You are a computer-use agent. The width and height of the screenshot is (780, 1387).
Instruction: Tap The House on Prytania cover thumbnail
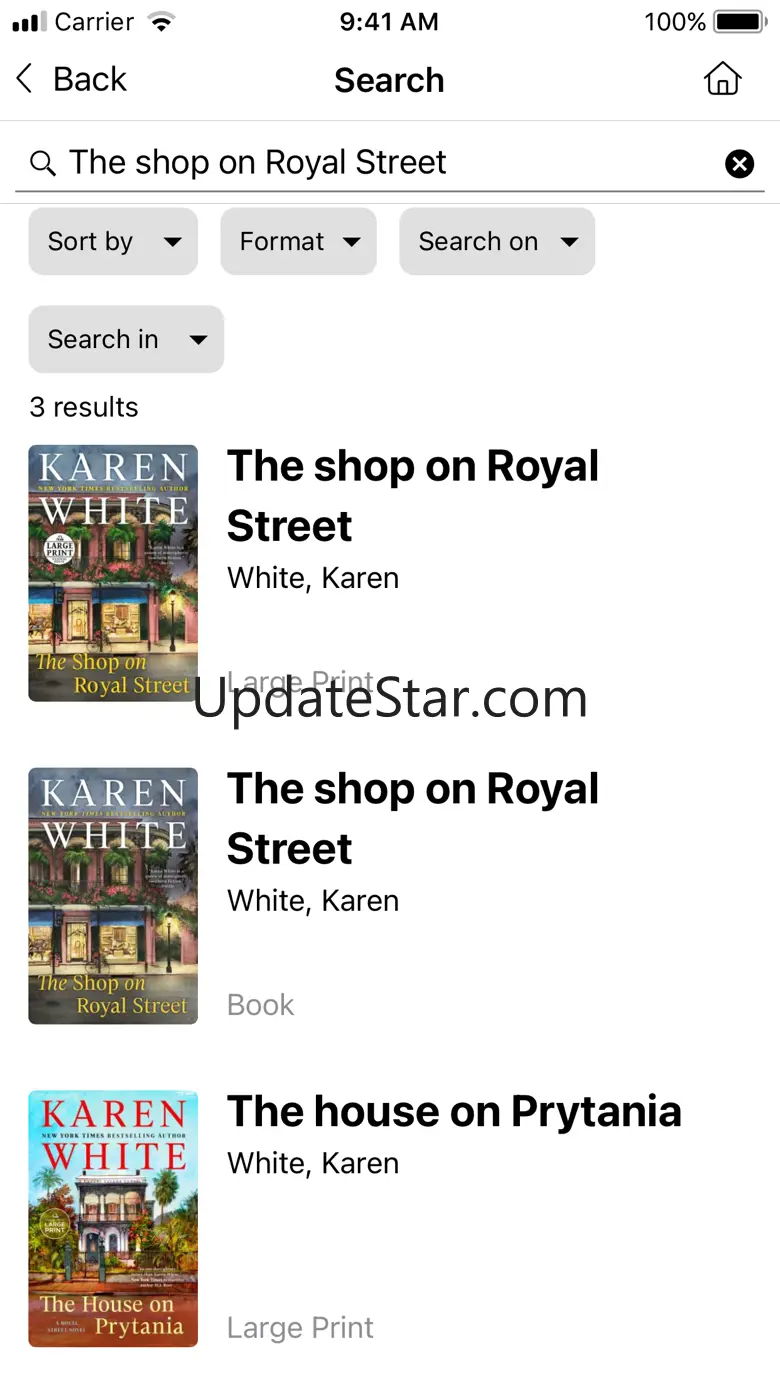coord(113,1218)
